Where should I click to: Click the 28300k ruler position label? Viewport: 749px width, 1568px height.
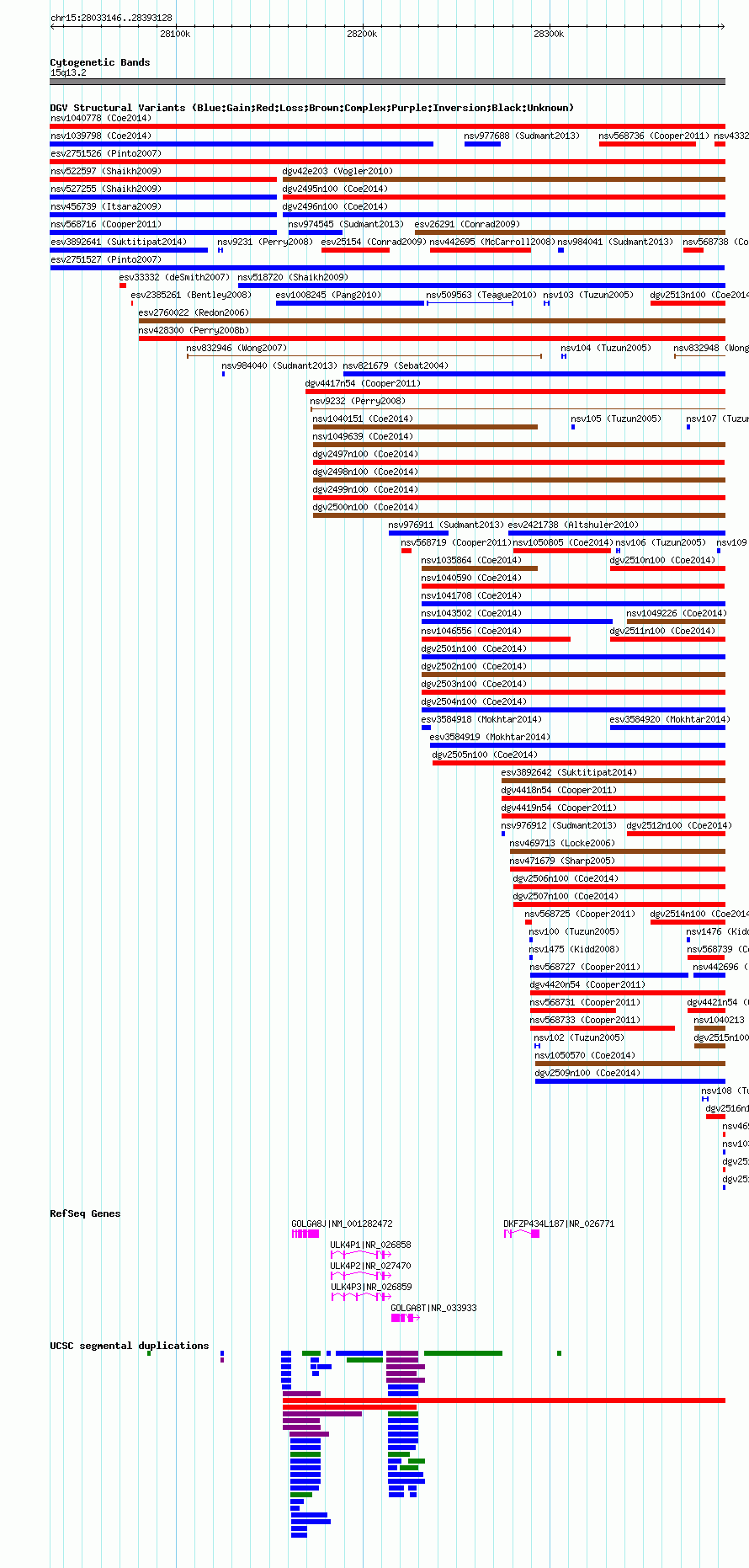coord(549,34)
